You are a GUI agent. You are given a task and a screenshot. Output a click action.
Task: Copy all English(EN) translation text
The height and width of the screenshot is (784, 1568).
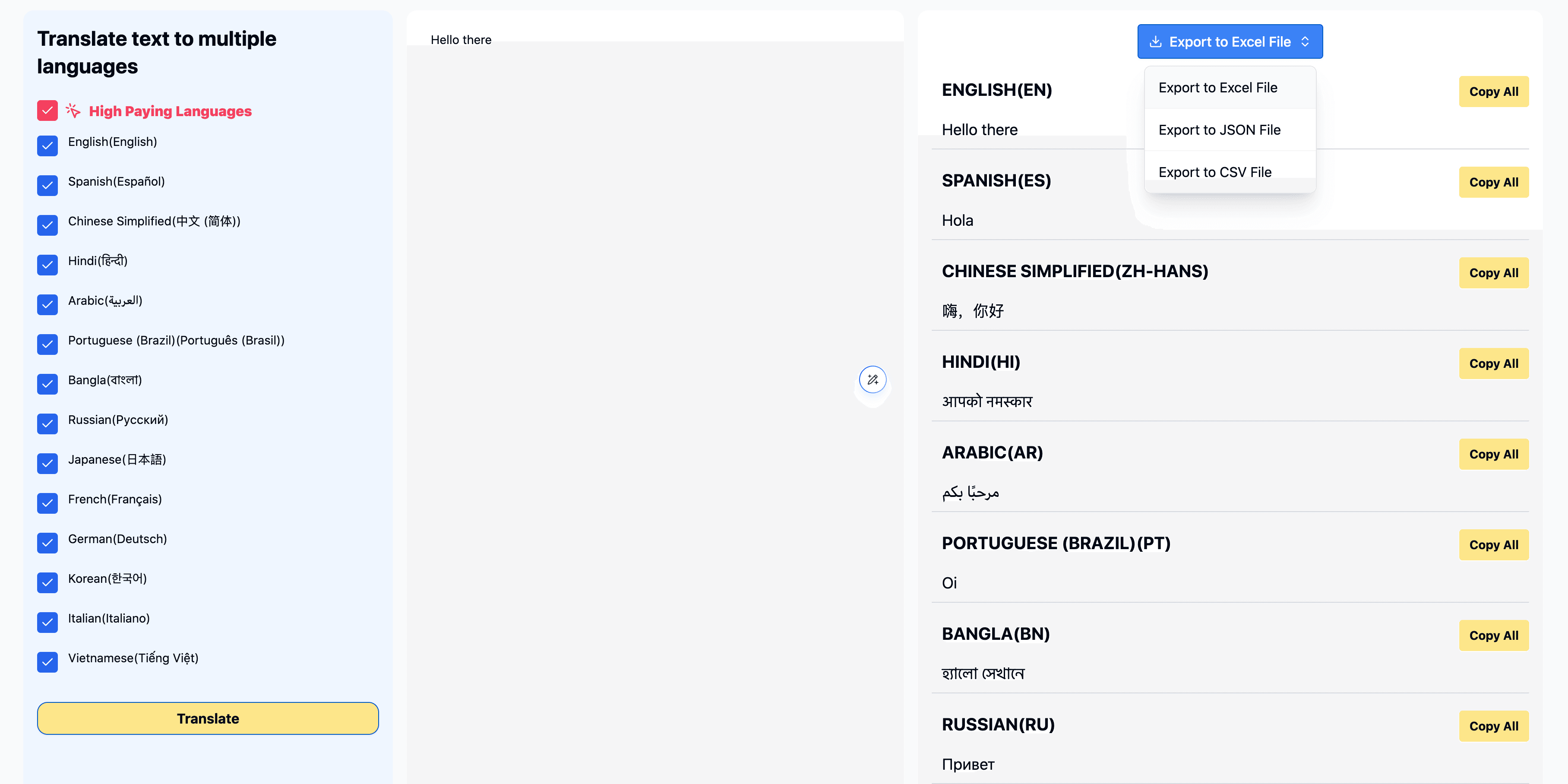click(x=1493, y=91)
